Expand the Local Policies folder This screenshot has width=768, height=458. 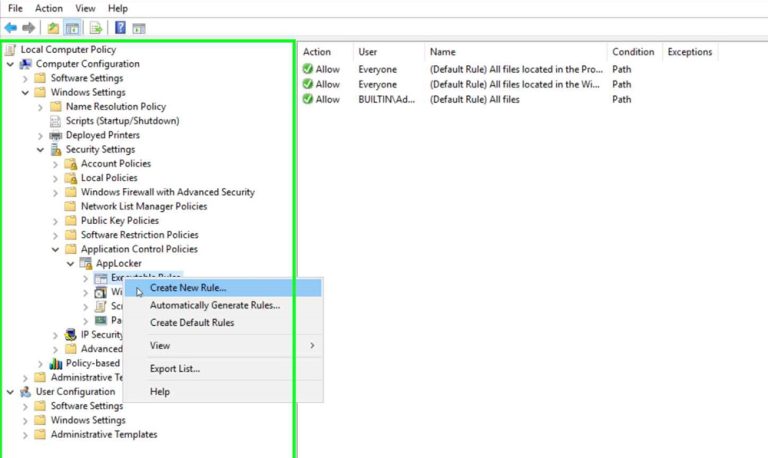[56, 178]
